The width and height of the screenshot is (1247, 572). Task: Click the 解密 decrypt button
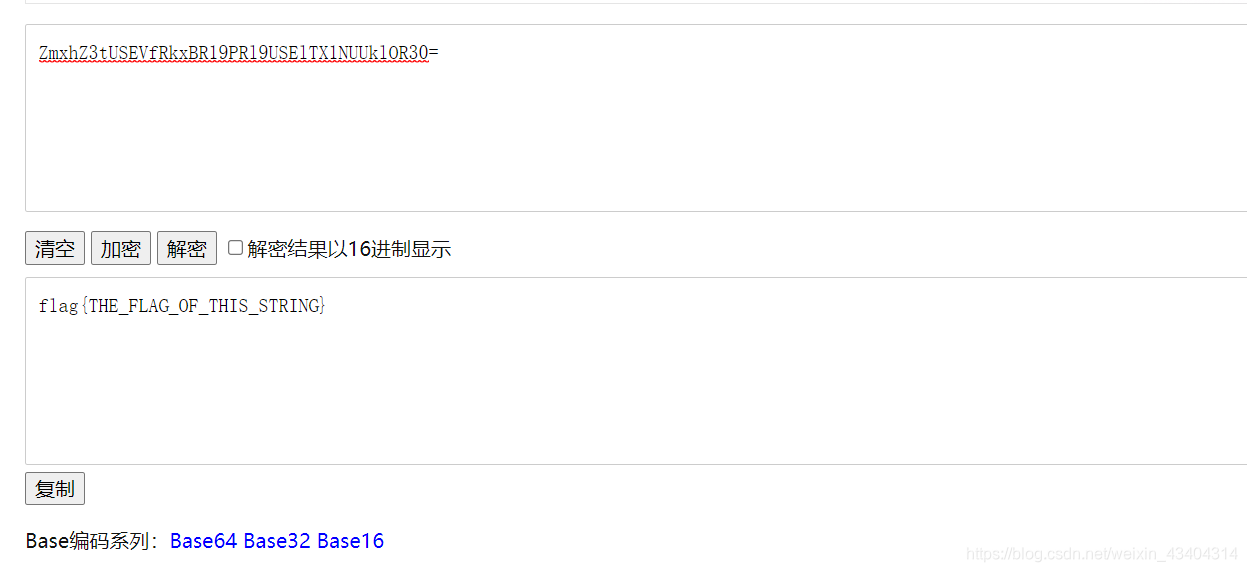pyautogui.click(x=187, y=248)
